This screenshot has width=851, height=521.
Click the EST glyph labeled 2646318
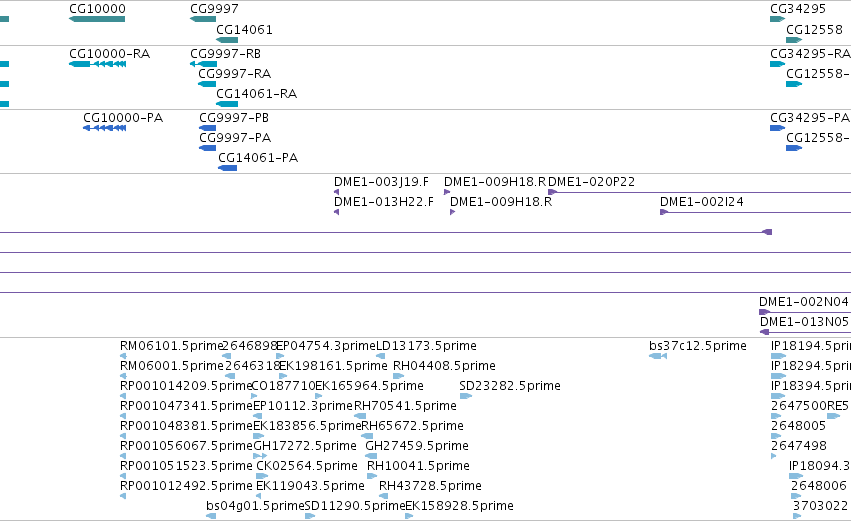230,376
